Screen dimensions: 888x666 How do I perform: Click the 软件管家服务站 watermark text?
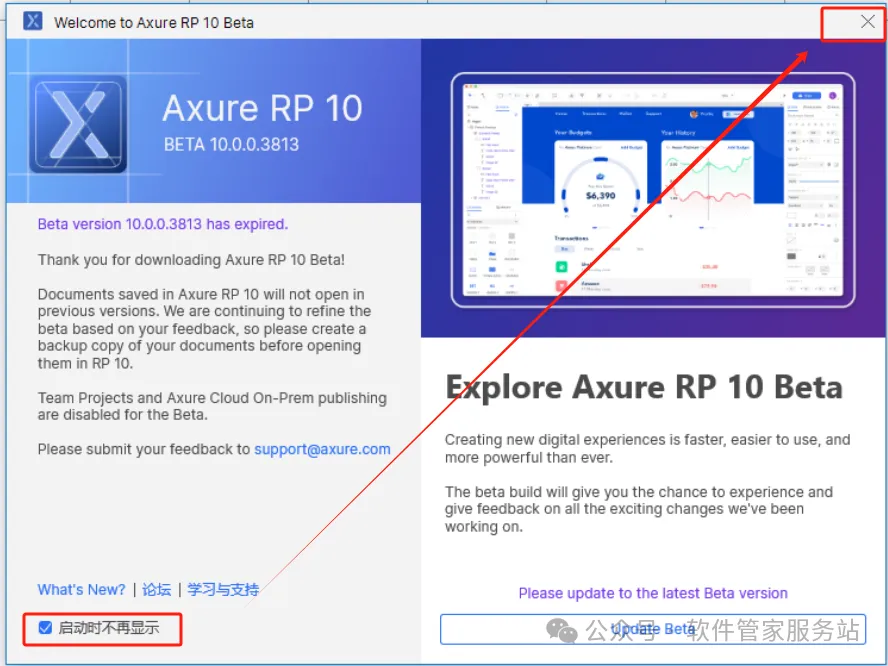774,630
